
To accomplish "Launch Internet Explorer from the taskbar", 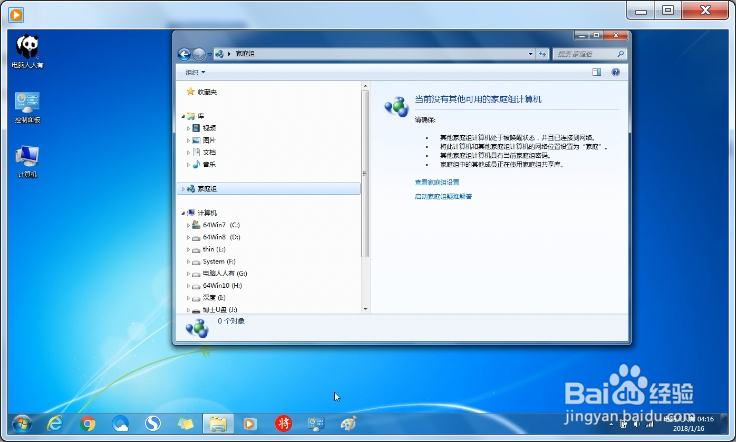I will (x=55, y=424).
